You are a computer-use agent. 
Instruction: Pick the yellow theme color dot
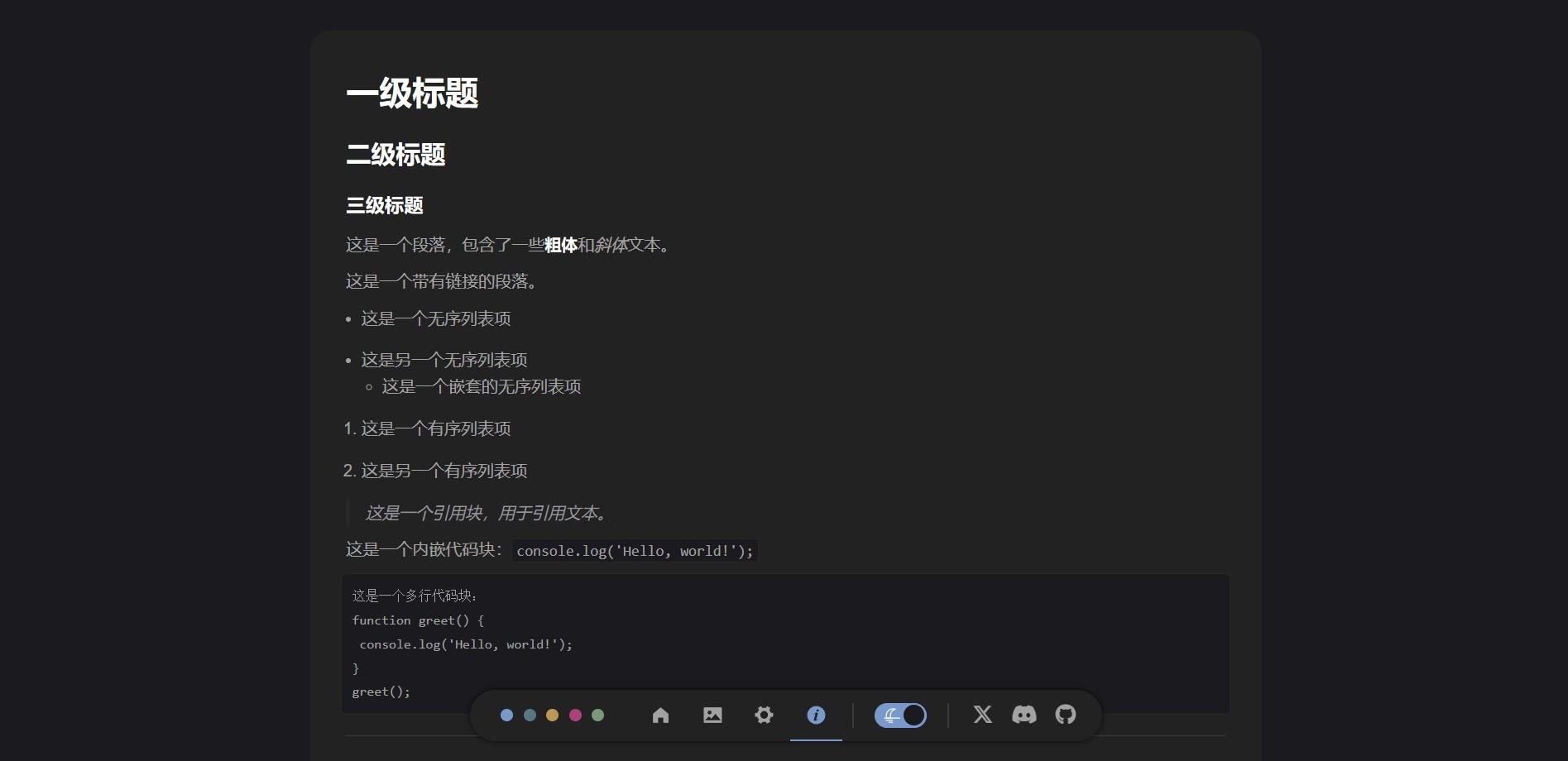(552, 716)
